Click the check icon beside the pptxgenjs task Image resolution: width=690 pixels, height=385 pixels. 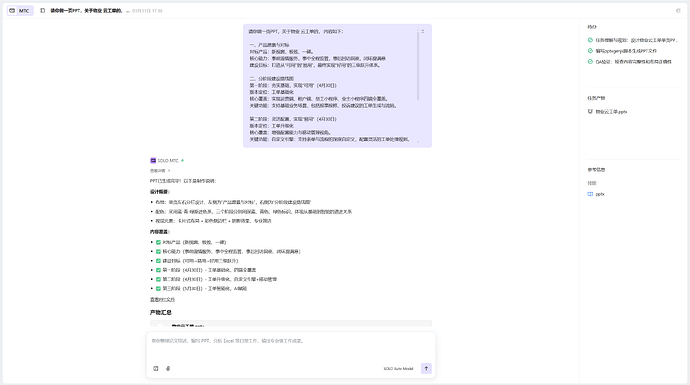click(x=590, y=51)
